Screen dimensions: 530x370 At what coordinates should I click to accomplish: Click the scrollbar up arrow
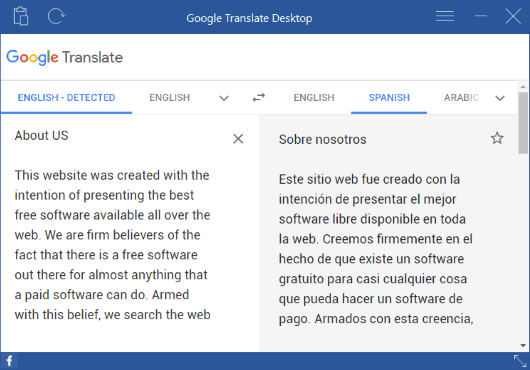523,87
